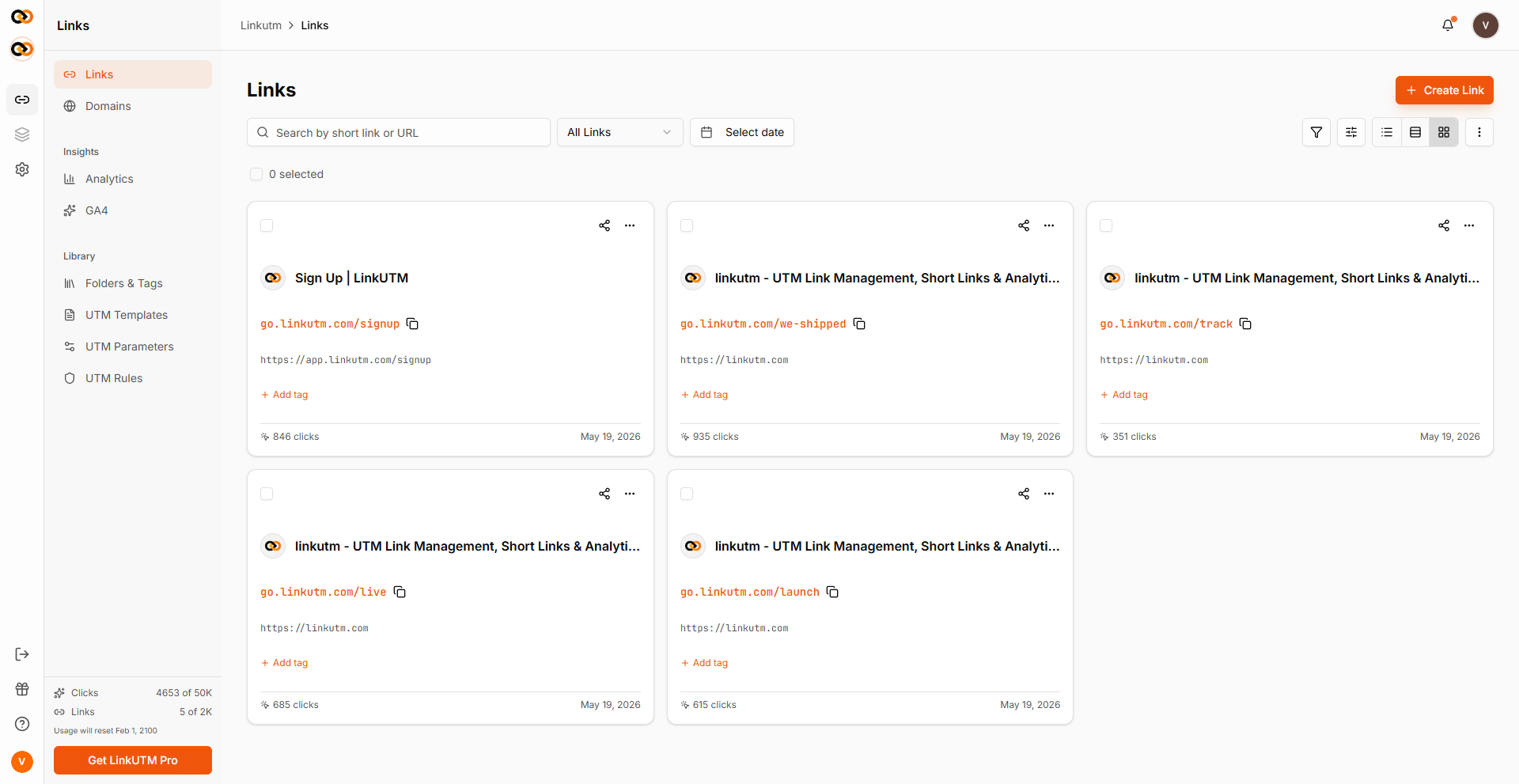The image size is (1519, 784).
Task: Click the Linkutm breadcrumb
Action: pyautogui.click(x=261, y=25)
